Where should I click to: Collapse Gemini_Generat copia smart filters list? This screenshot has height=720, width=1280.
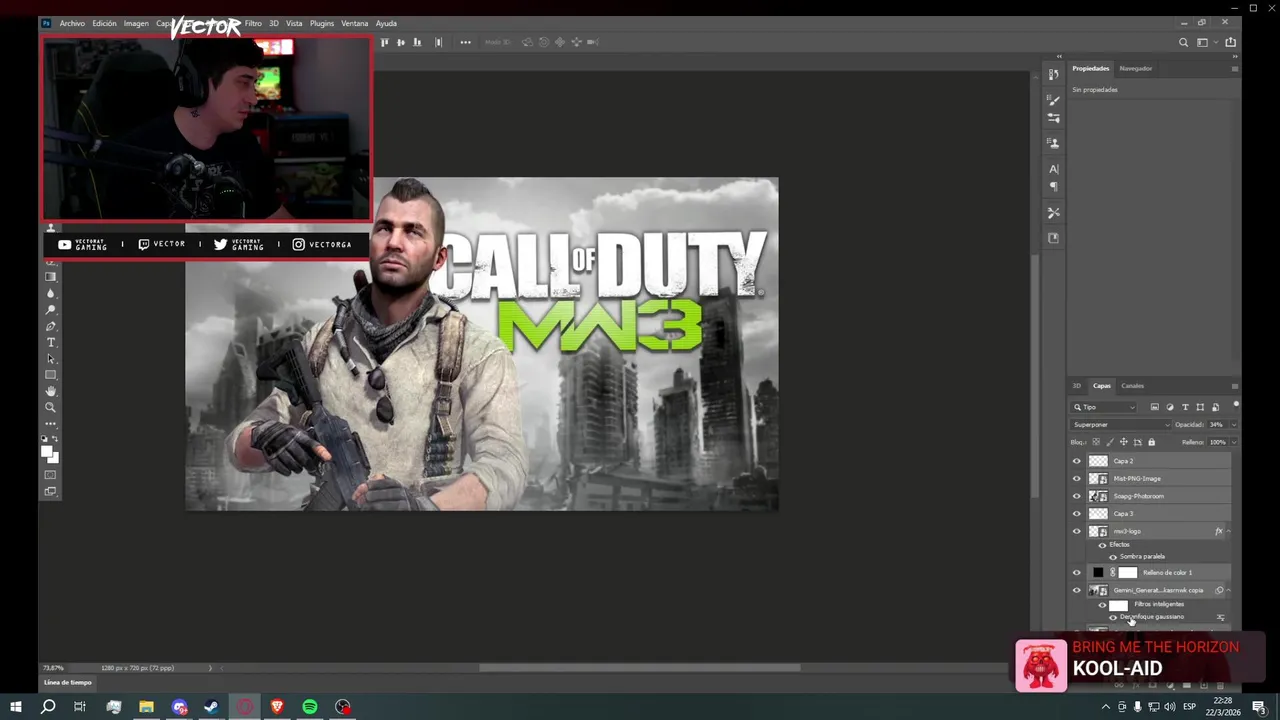[1229, 590]
